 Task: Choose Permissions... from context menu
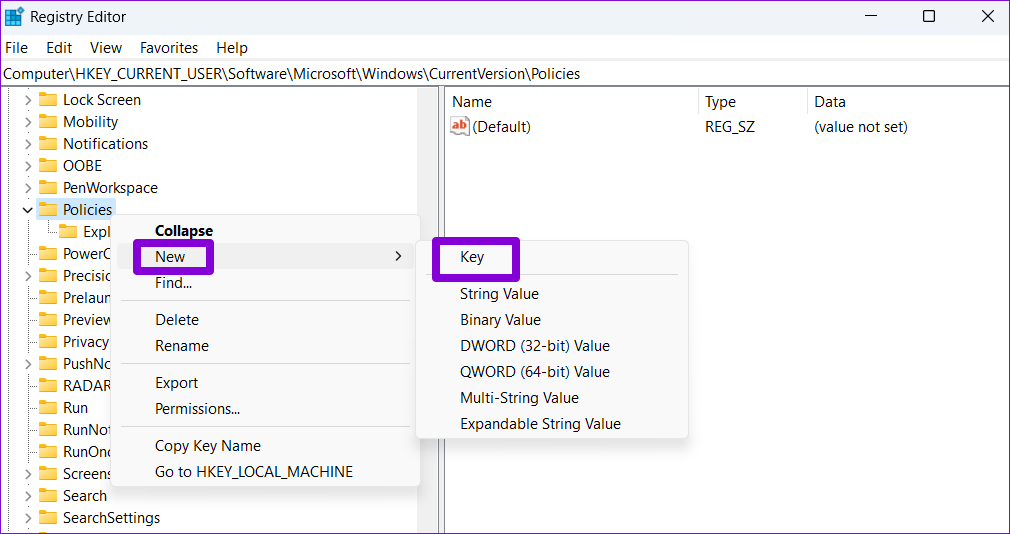pyautogui.click(x=197, y=409)
